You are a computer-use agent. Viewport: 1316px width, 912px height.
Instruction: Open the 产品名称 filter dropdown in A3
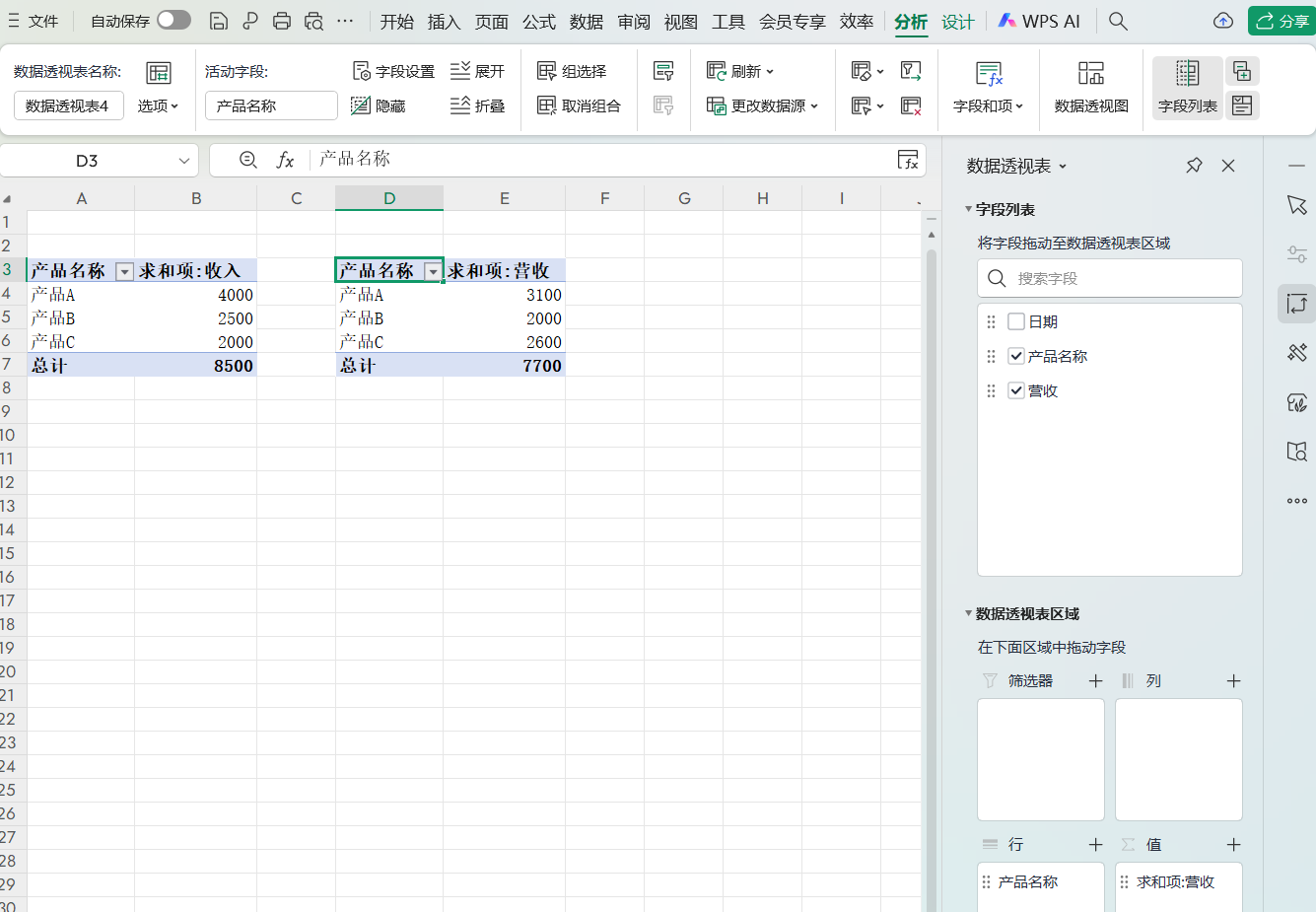pyautogui.click(x=124, y=270)
